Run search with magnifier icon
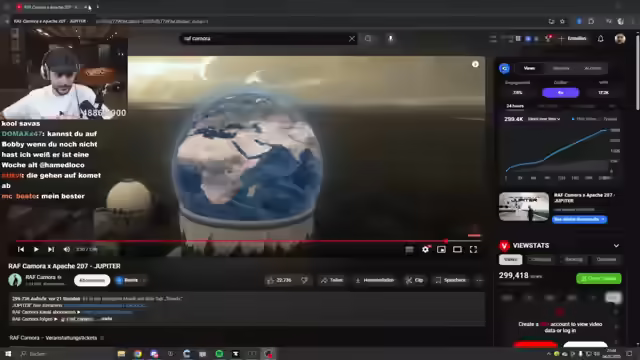Viewport: 640px width, 360px height. point(368,39)
